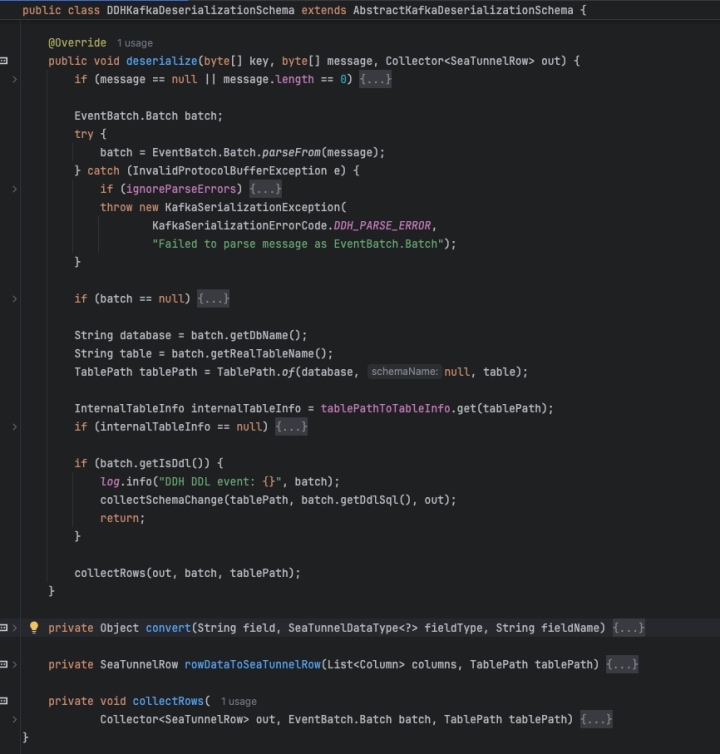Viewport: 720px width, 754px height.
Task: Click gutter icon beside rowDataToSeaTunnelRow method
Action: coord(4,665)
